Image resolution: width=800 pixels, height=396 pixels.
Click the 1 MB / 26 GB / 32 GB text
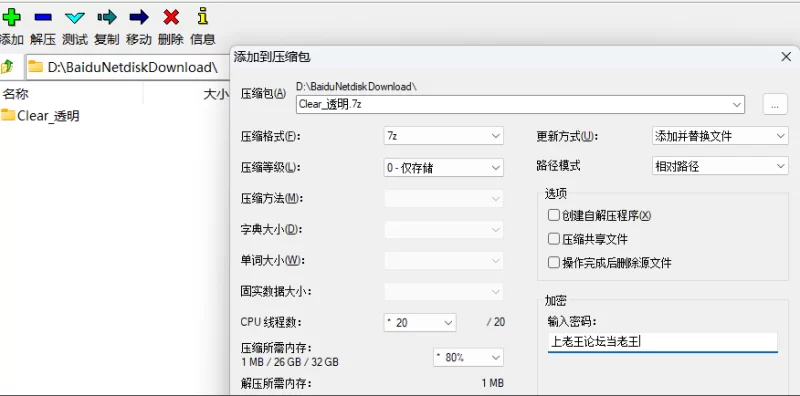[x=289, y=362]
